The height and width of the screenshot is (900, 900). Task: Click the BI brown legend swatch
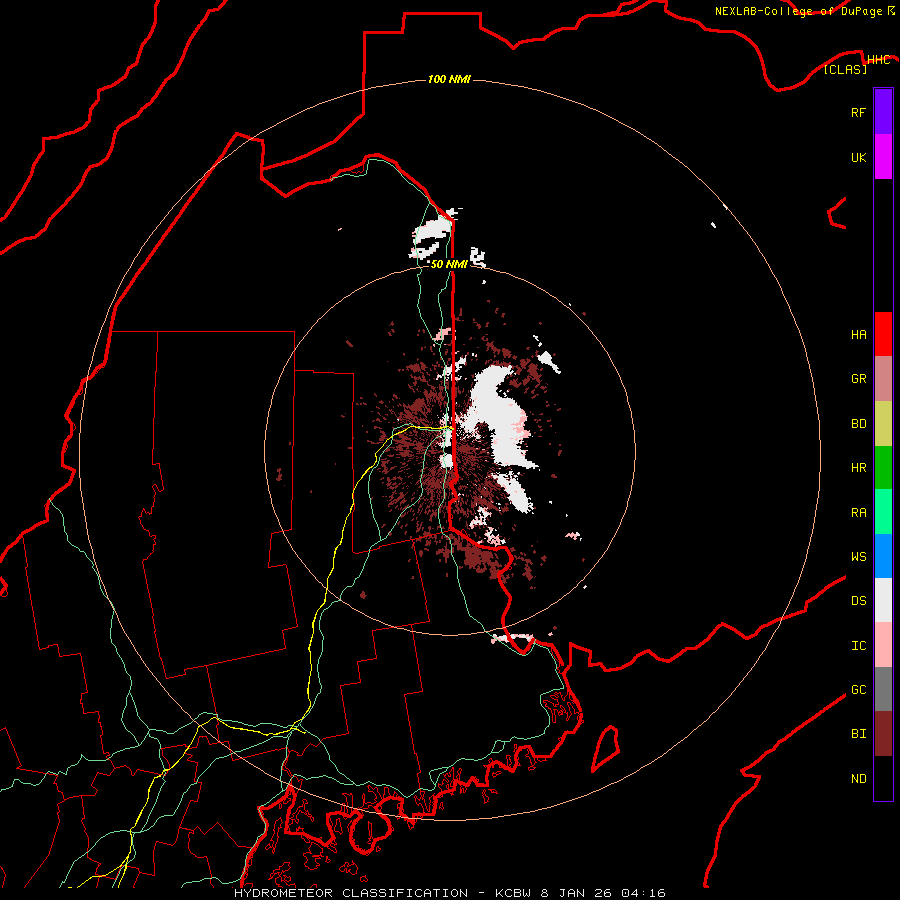(883, 734)
